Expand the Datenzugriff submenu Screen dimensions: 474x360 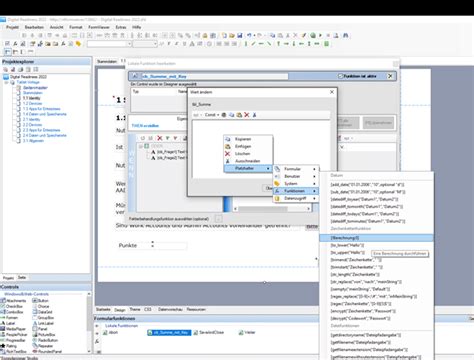[x=296, y=198]
